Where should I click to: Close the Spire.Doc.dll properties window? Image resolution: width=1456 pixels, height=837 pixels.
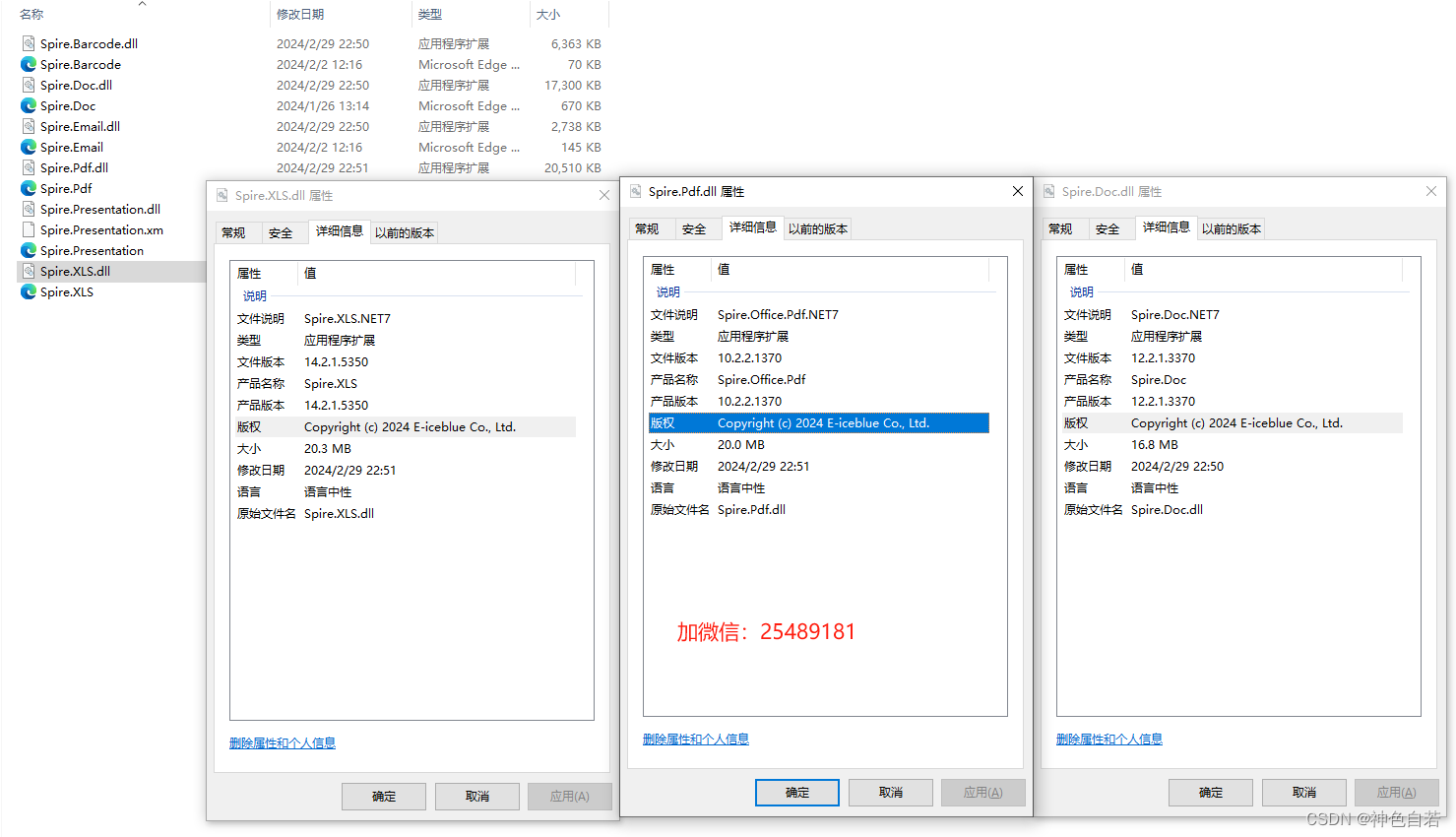(1431, 191)
